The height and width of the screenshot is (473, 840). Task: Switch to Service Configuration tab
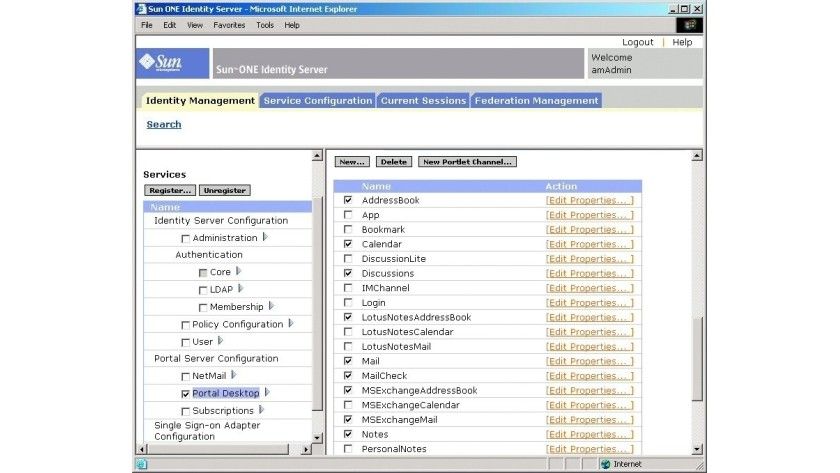tap(318, 100)
